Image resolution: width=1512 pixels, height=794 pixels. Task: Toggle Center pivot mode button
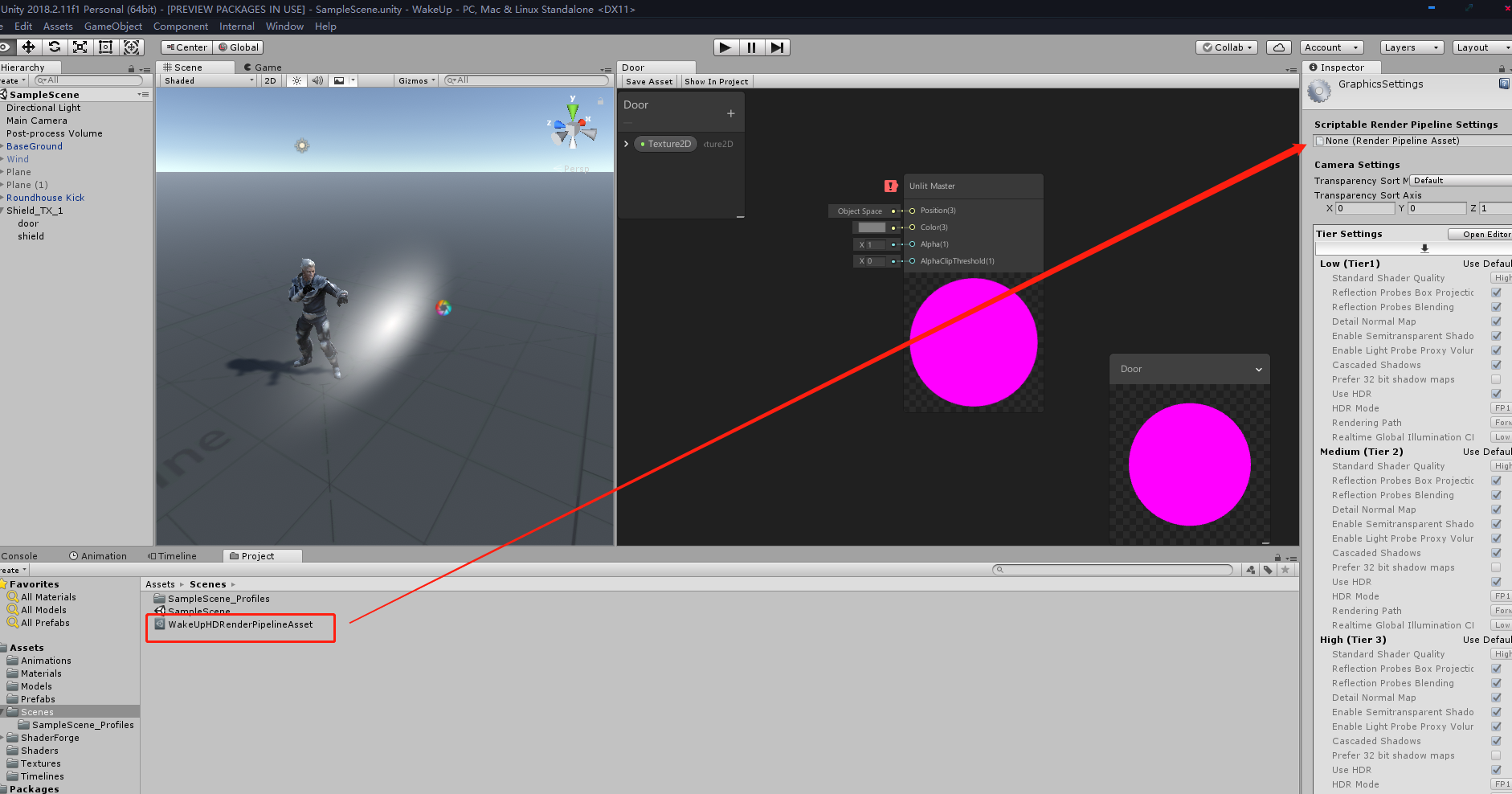click(186, 47)
